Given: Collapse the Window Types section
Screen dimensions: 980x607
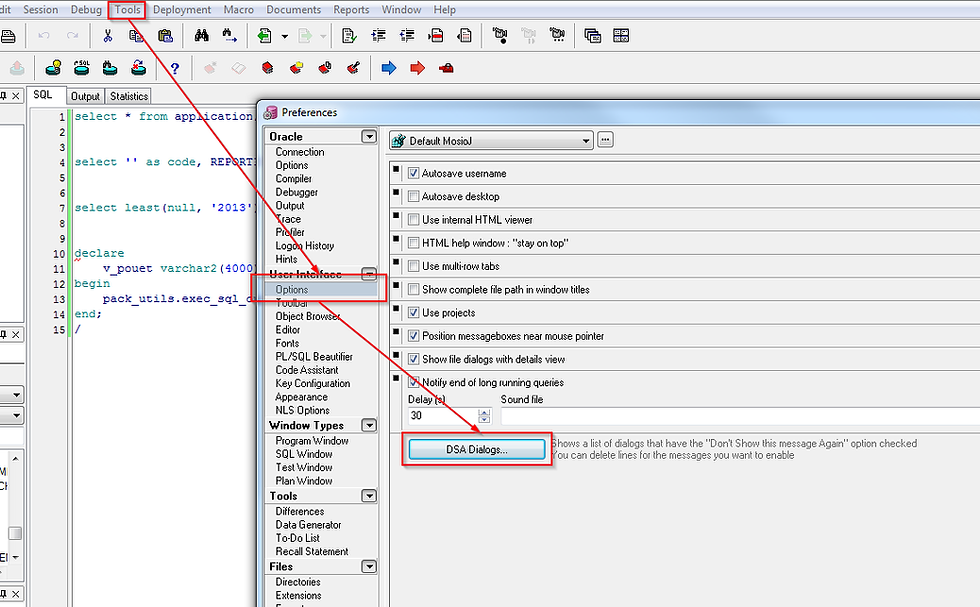Looking at the screenshot, I should click(x=369, y=425).
